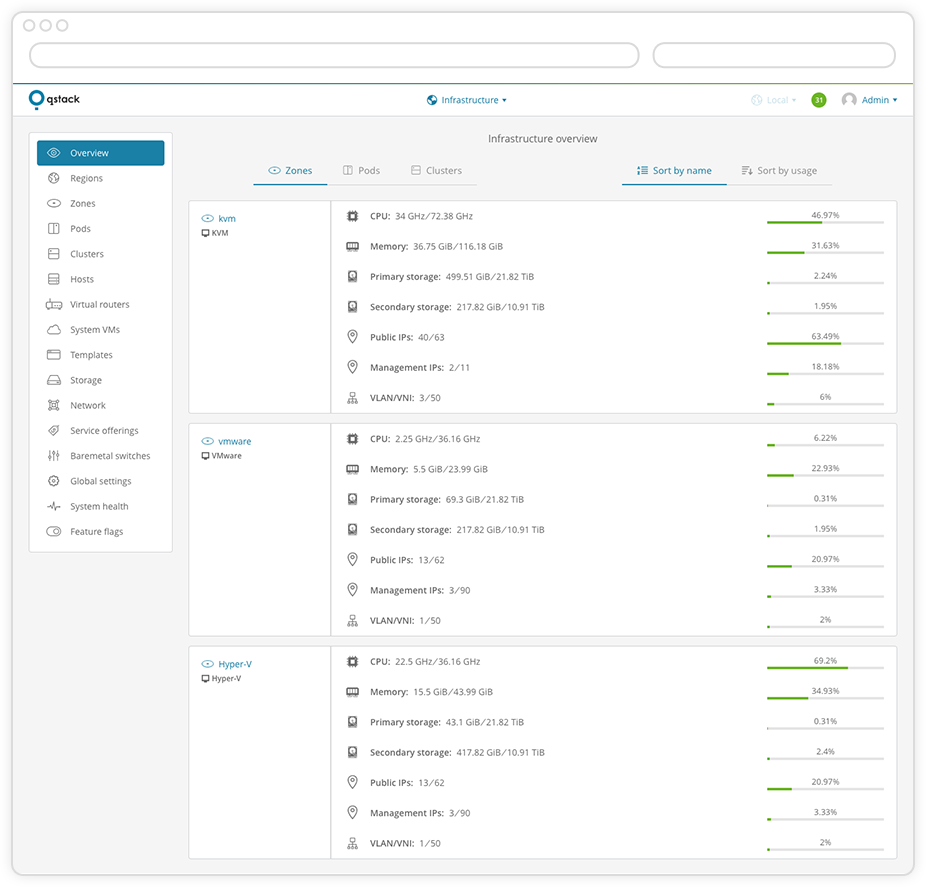Click the Hyper-V Memory 34.93% percentage
The width and height of the screenshot is (926, 887).
825,691
